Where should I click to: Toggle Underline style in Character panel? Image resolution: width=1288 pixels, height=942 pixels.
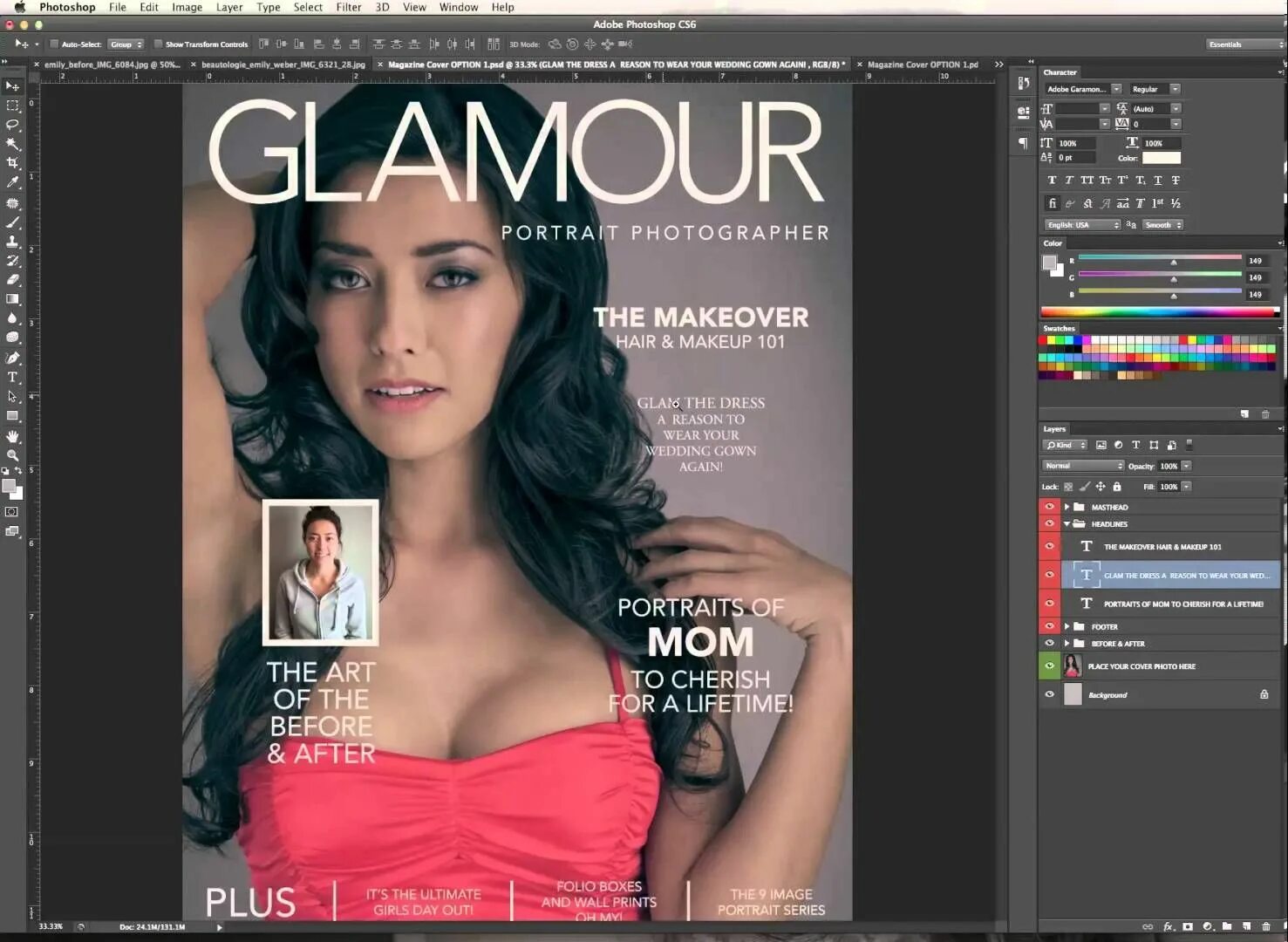1158,181
